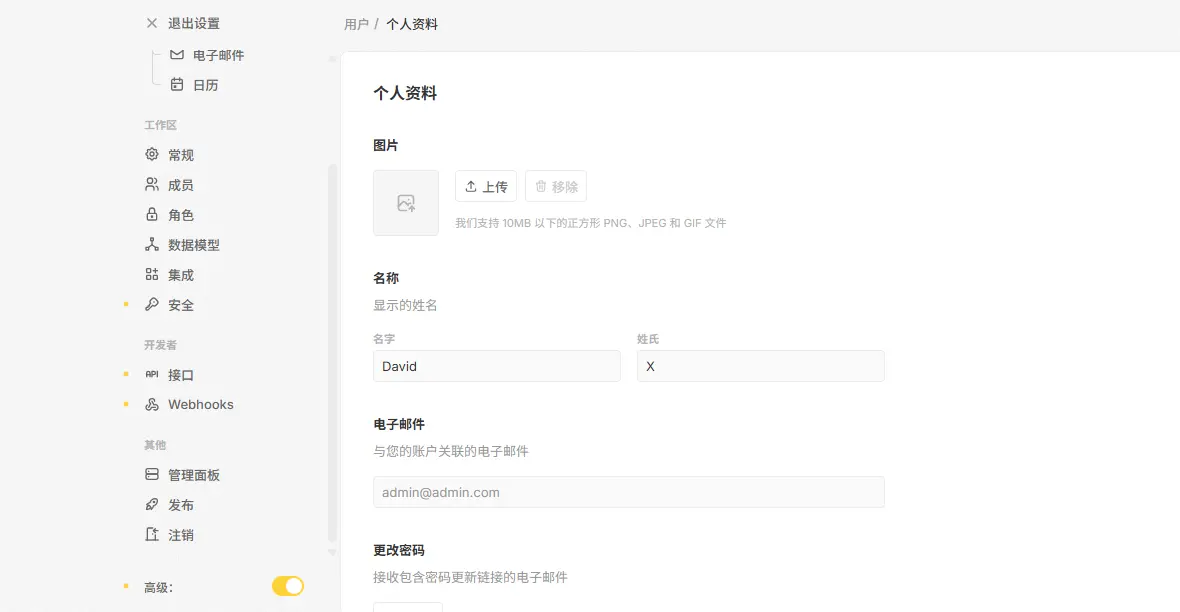Click the gear icon for 常规
1180x612 pixels.
(152, 155)
